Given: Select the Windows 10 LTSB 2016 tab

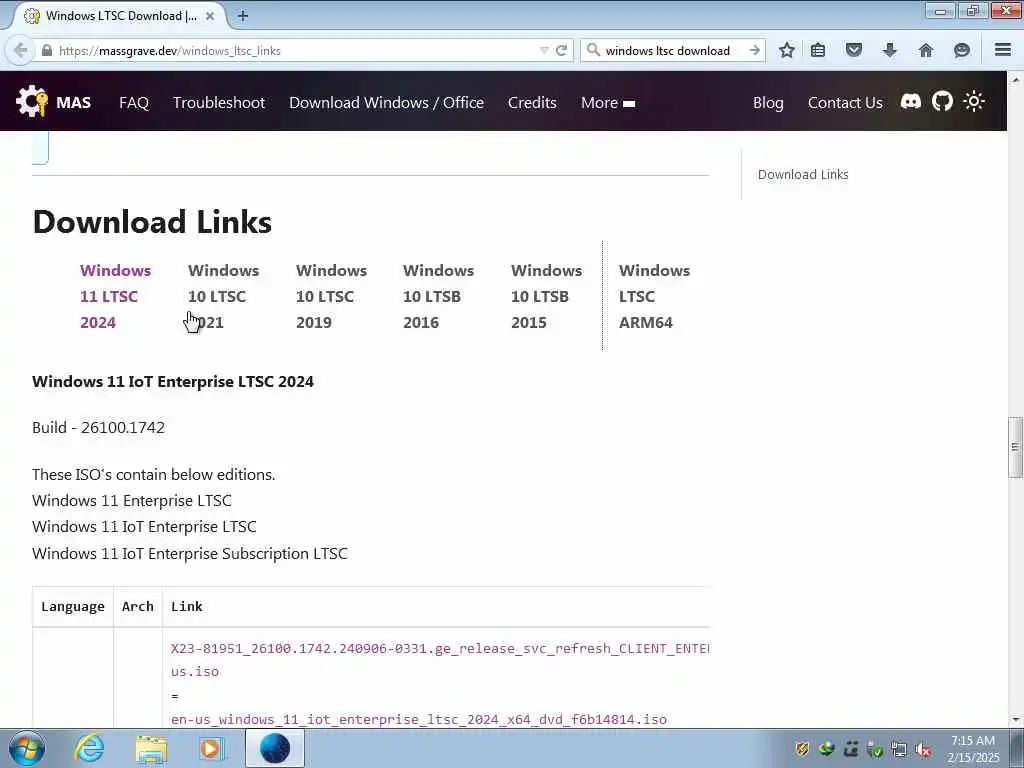Looking at the screenshot, I should point(438,296).
